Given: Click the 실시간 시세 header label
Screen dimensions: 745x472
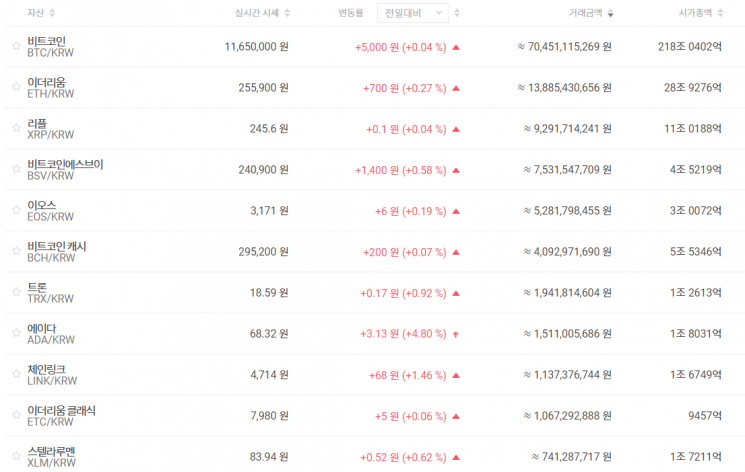Looking at the screenshot, I should pos(257,13).
